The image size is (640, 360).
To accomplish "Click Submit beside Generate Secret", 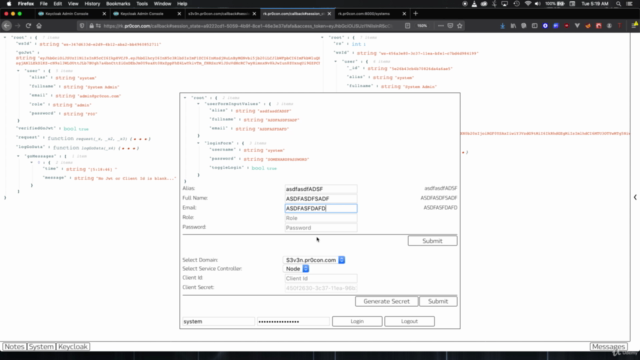I will click(438, 301).
